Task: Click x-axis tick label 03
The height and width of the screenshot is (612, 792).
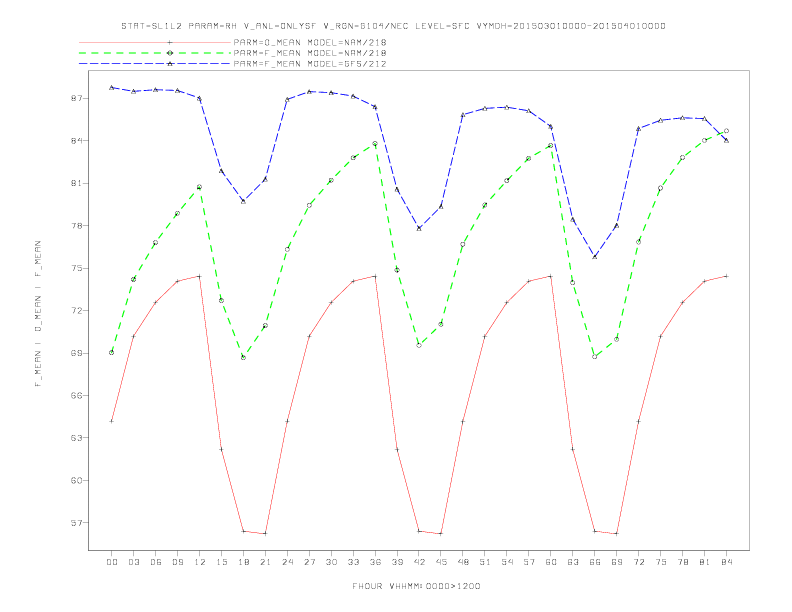Action: pos(133,562)
